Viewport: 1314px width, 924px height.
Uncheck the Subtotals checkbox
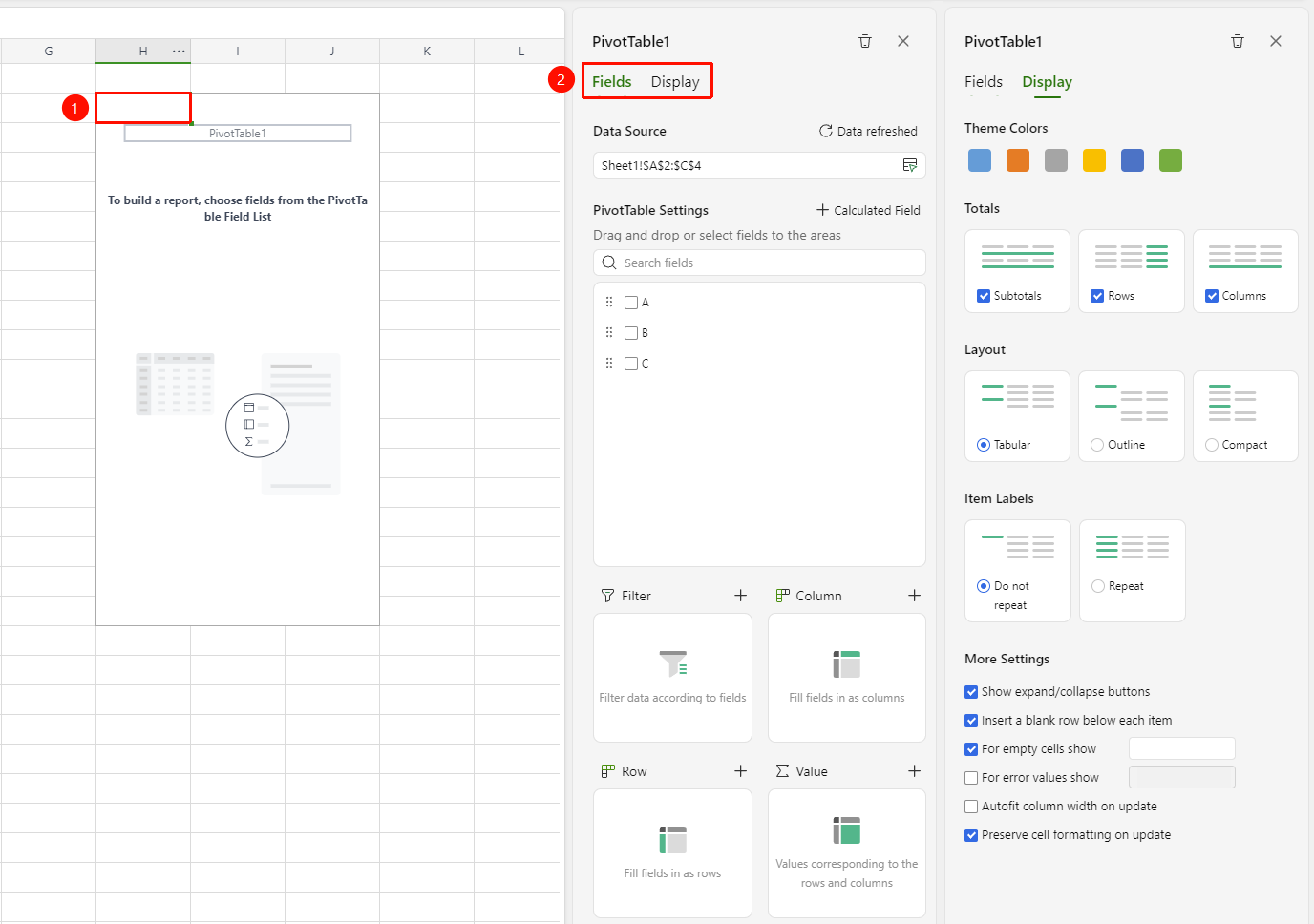pyautogui.click(x=984, y=296)
